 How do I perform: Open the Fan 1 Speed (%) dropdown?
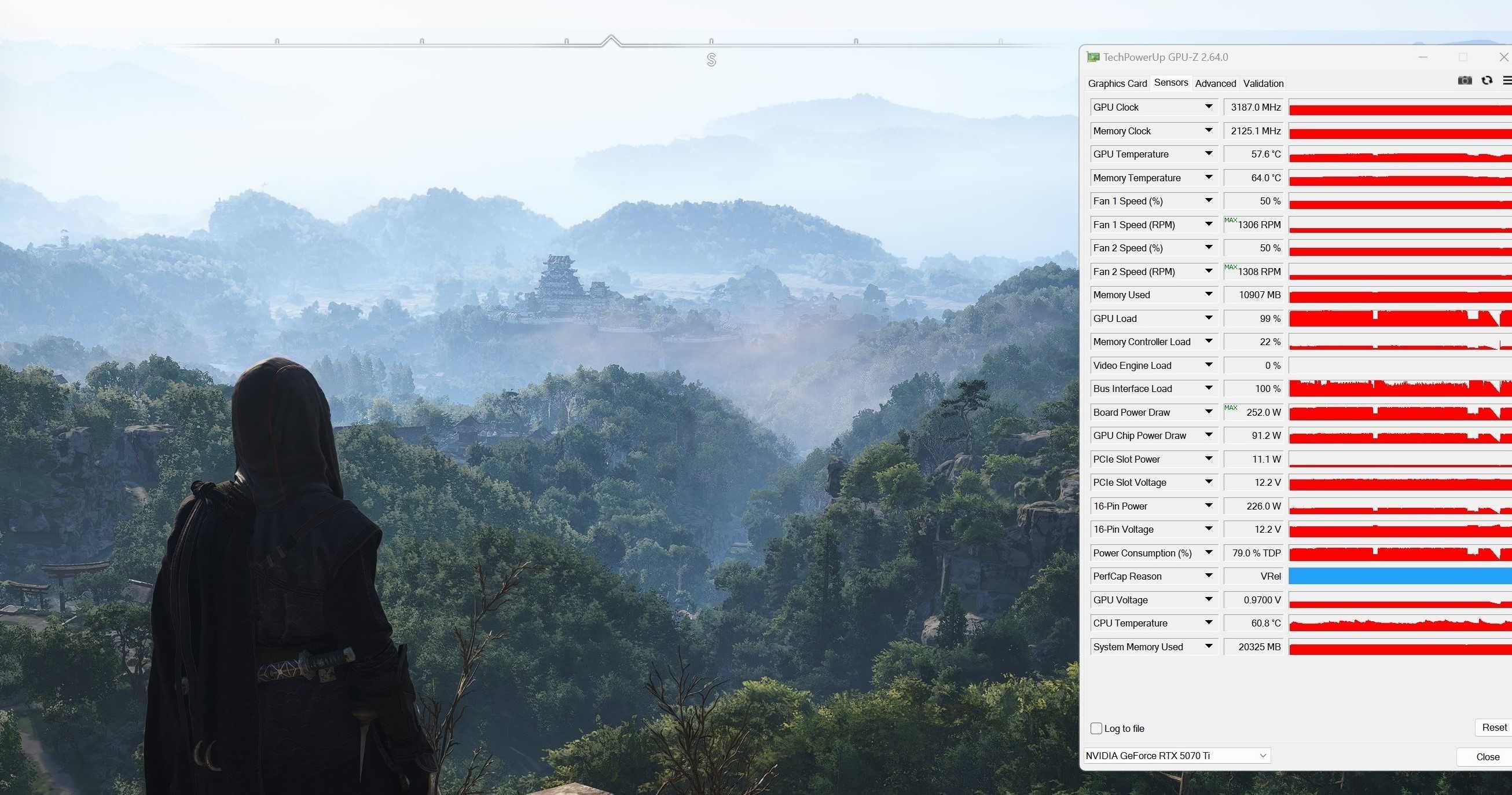coord(1209,201)
